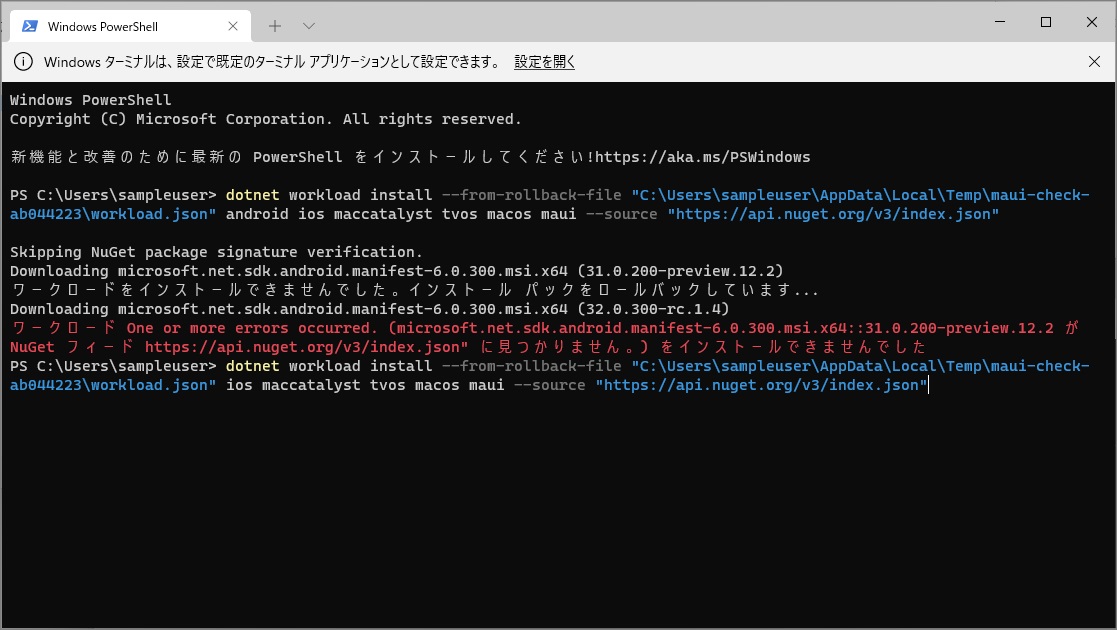Open settings via 設定を開く link
The height and width of the screenshot is (630, 1117).
(544, 62)
